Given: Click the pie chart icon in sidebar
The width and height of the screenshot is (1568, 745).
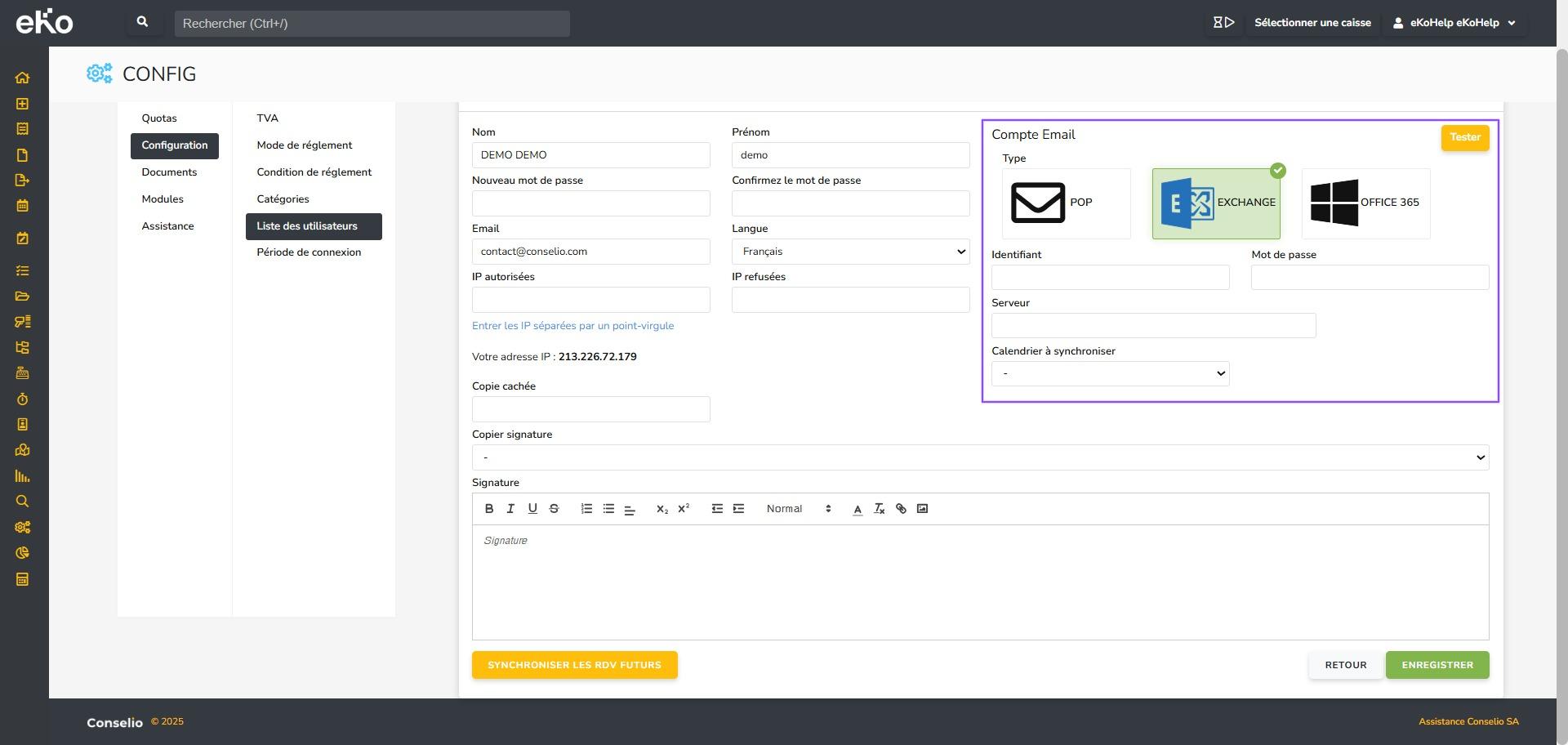Looking at the screenshot, I should pyautogui.click(x=22, y=553).
